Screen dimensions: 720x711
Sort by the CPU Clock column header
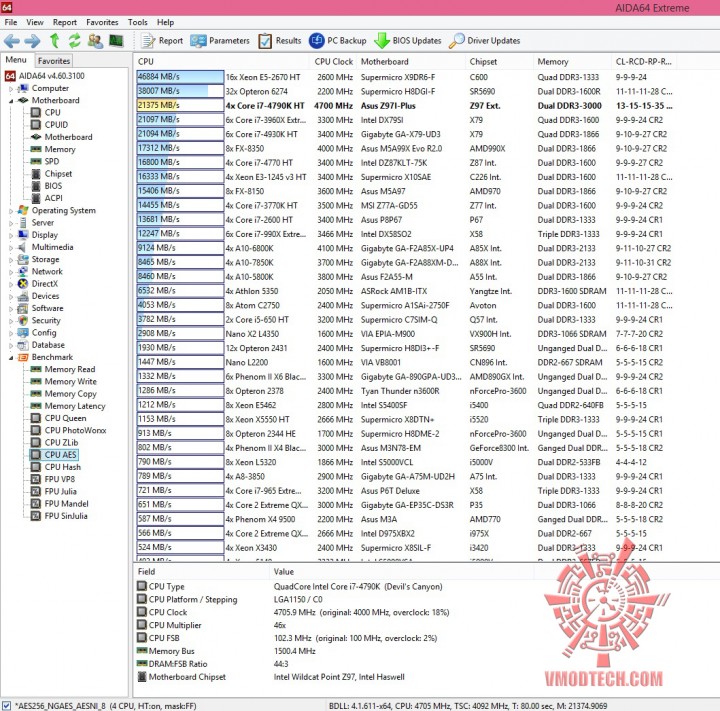[333, 62]
